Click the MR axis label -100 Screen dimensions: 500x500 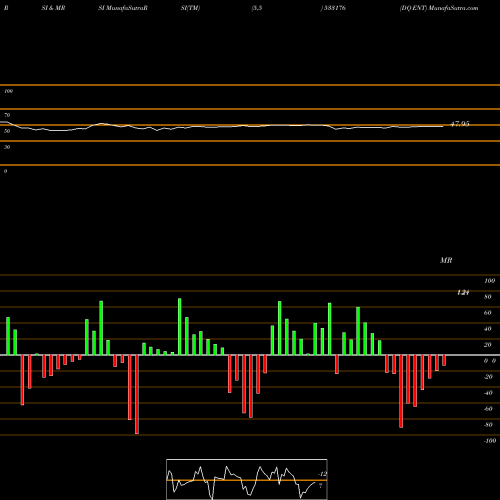pos(490,441)
